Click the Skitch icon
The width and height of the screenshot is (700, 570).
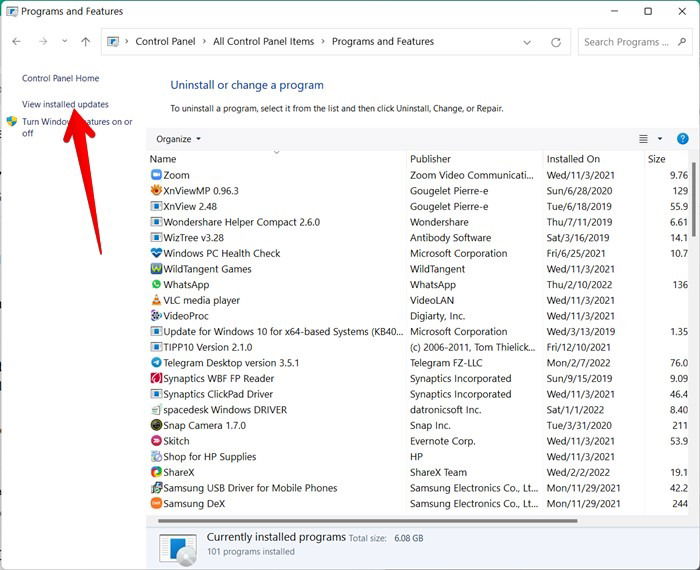point(156,441)
